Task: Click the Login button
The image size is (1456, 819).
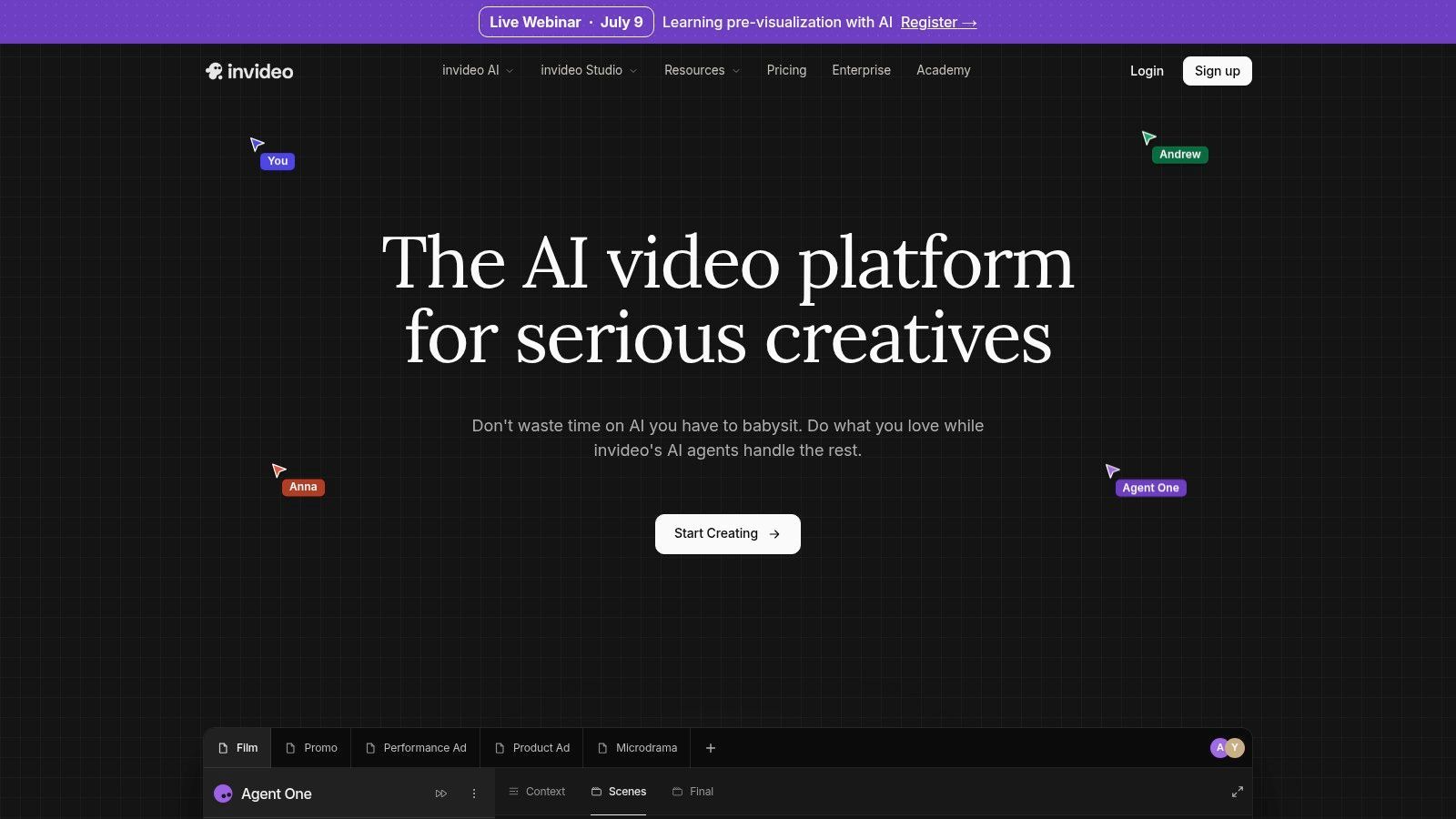Action: (1147, 71)
